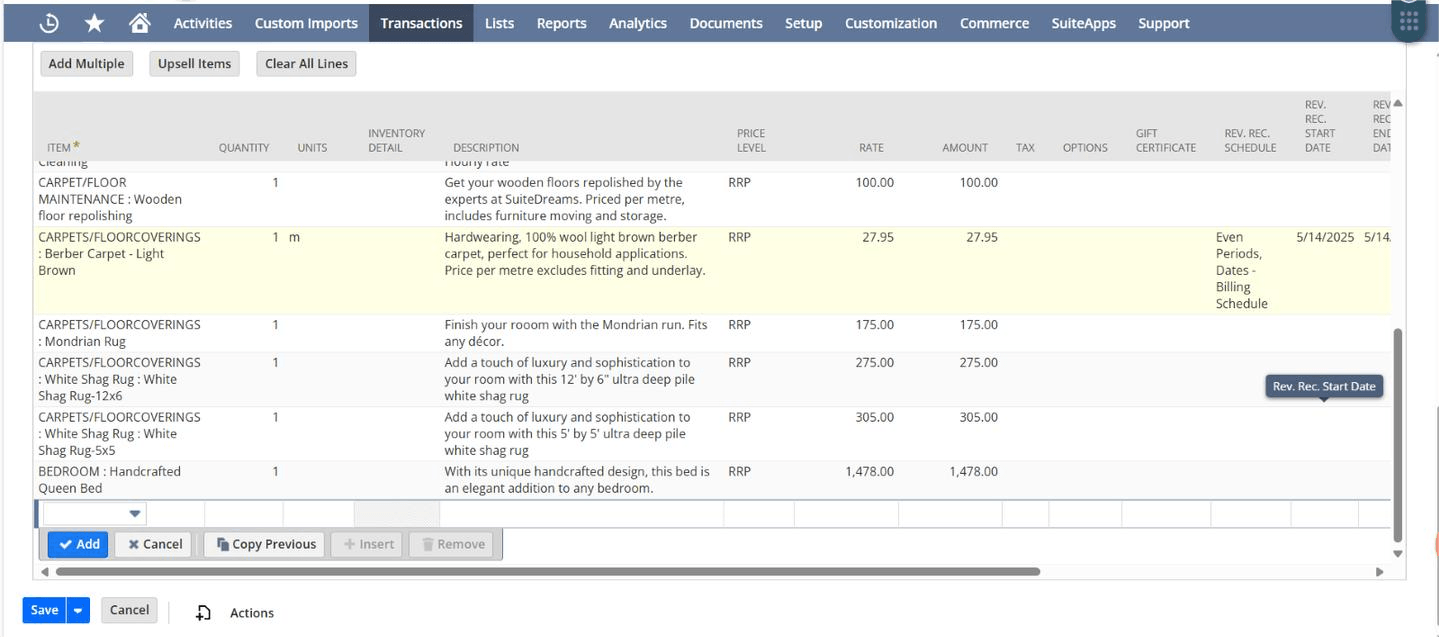This screenshot has height=637, width=1439.
Task: Open the Item selection dropdown
Action: [134, 514]
